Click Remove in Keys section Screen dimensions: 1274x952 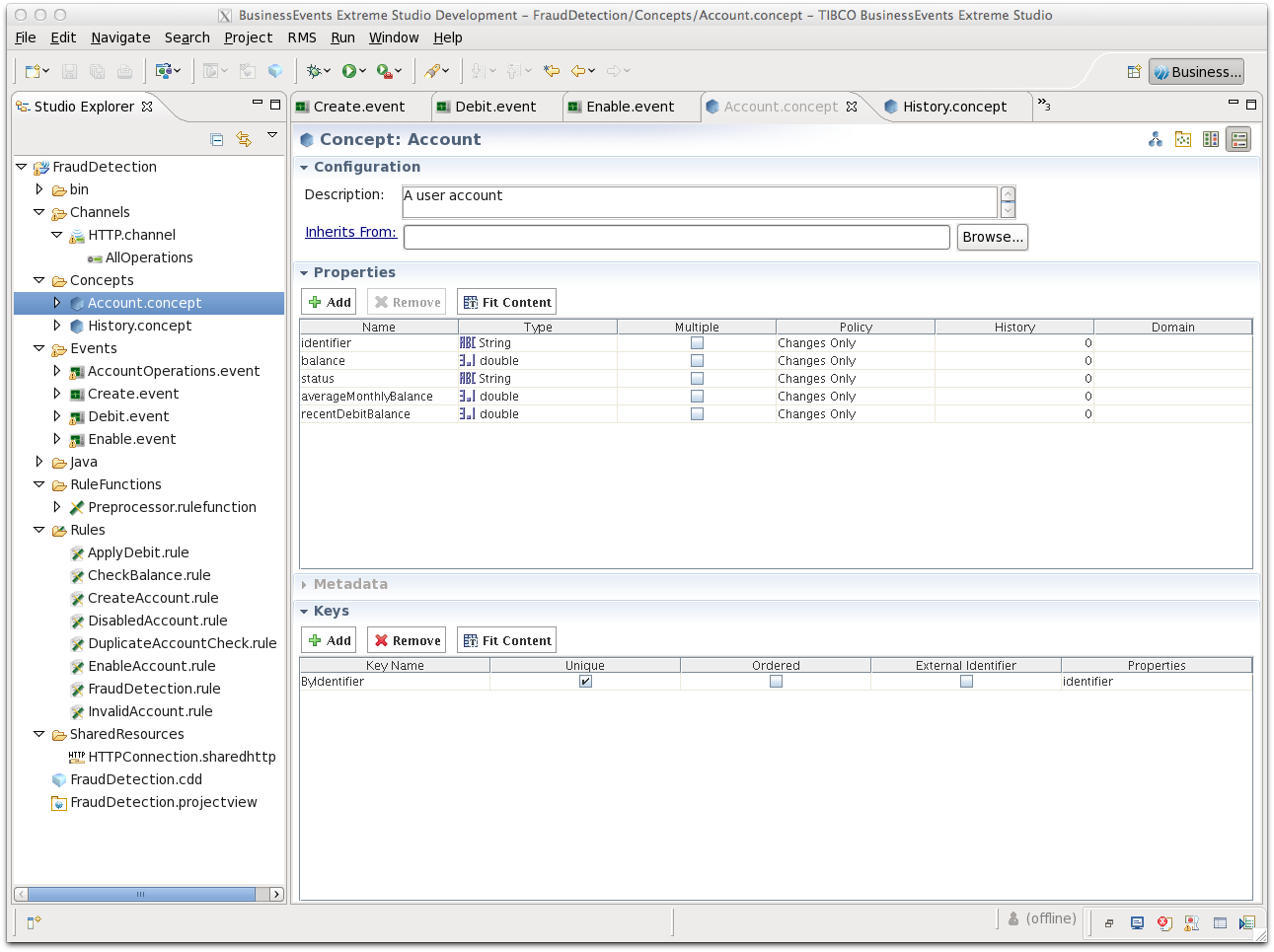click(x=407, y=640)
